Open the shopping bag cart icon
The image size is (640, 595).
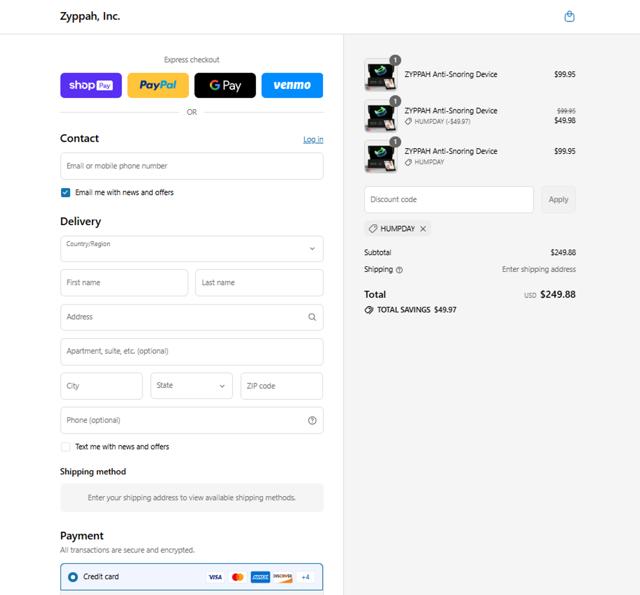pos(569,17)
